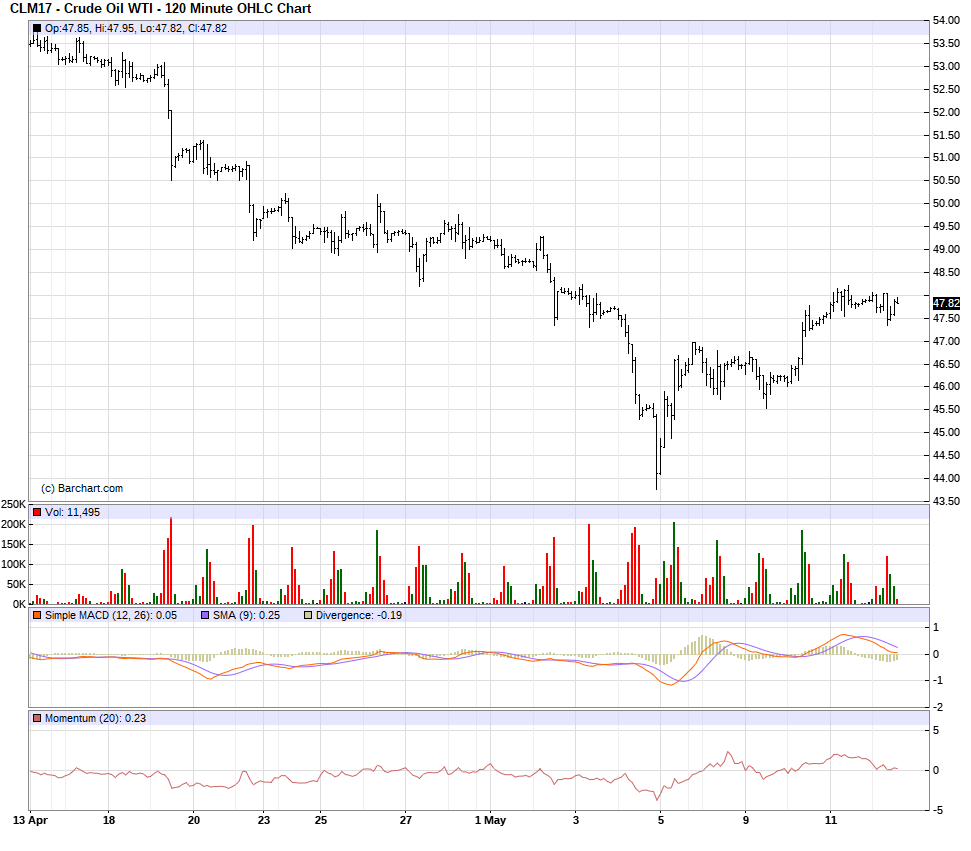Click the '25' date axis label
The width and height of the screenshot is (971, 851).
pos(321,820)
